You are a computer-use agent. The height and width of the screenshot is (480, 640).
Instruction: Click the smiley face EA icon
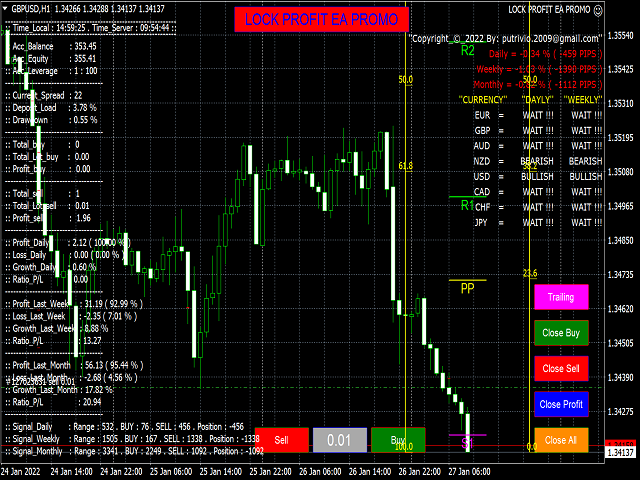(598, 10)
